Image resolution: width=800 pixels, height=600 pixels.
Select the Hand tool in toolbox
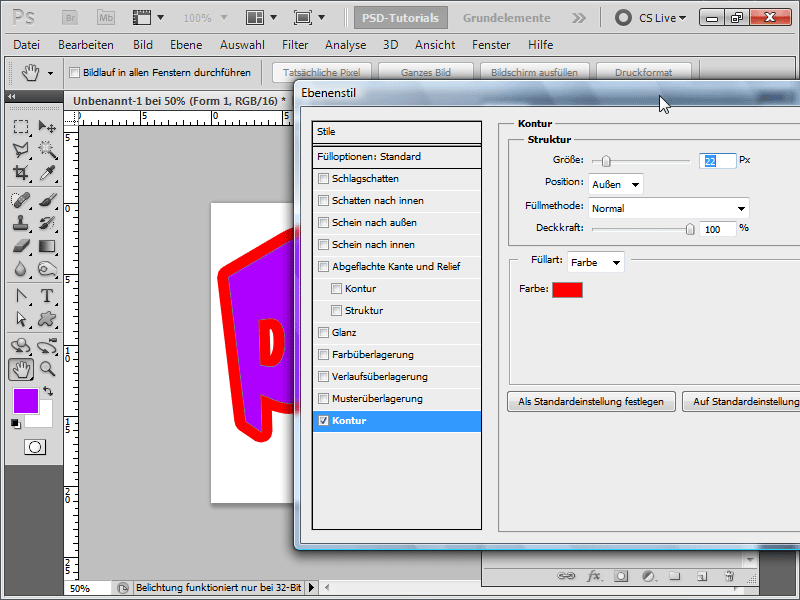(21, 369)
